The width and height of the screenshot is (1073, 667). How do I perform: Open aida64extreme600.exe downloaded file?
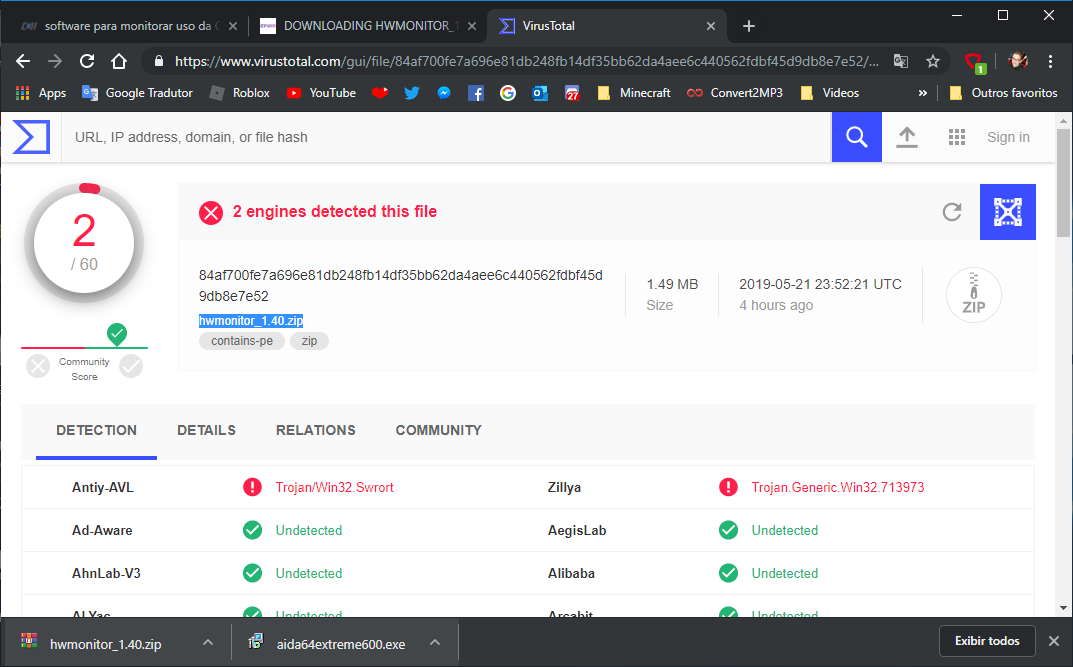point(341,644)
